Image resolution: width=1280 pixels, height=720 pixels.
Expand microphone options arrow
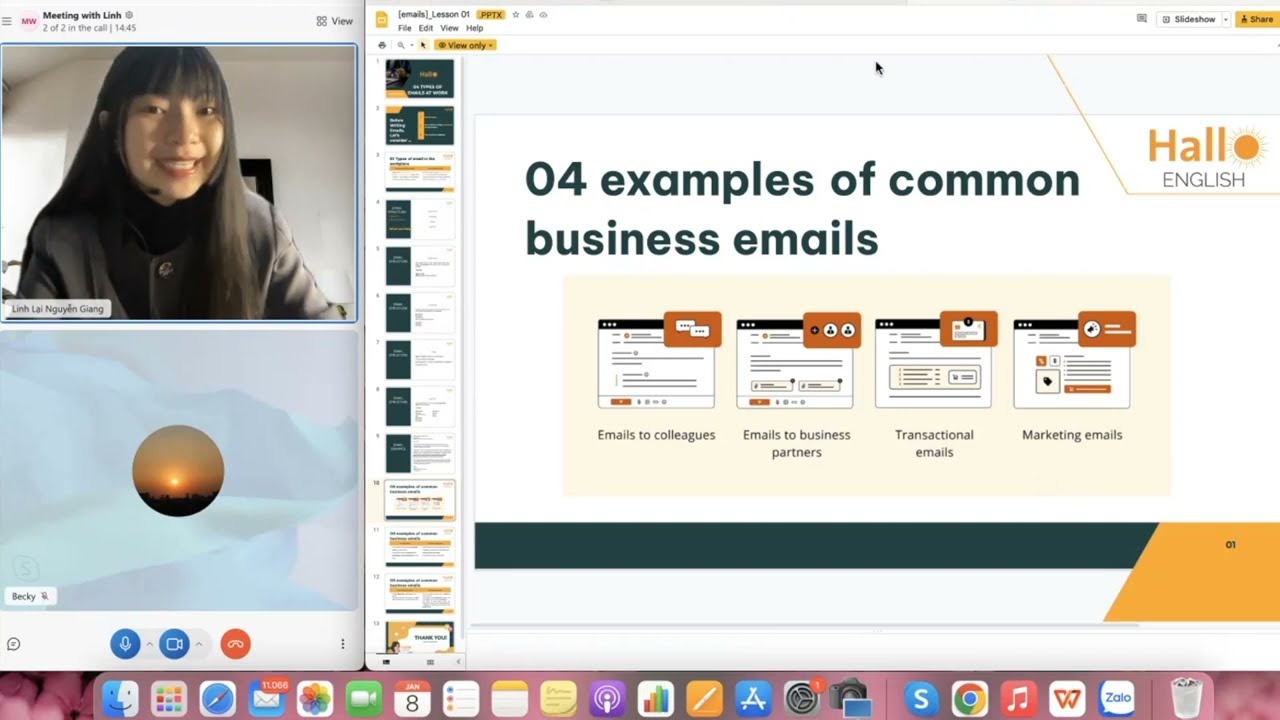pos(149,644)
